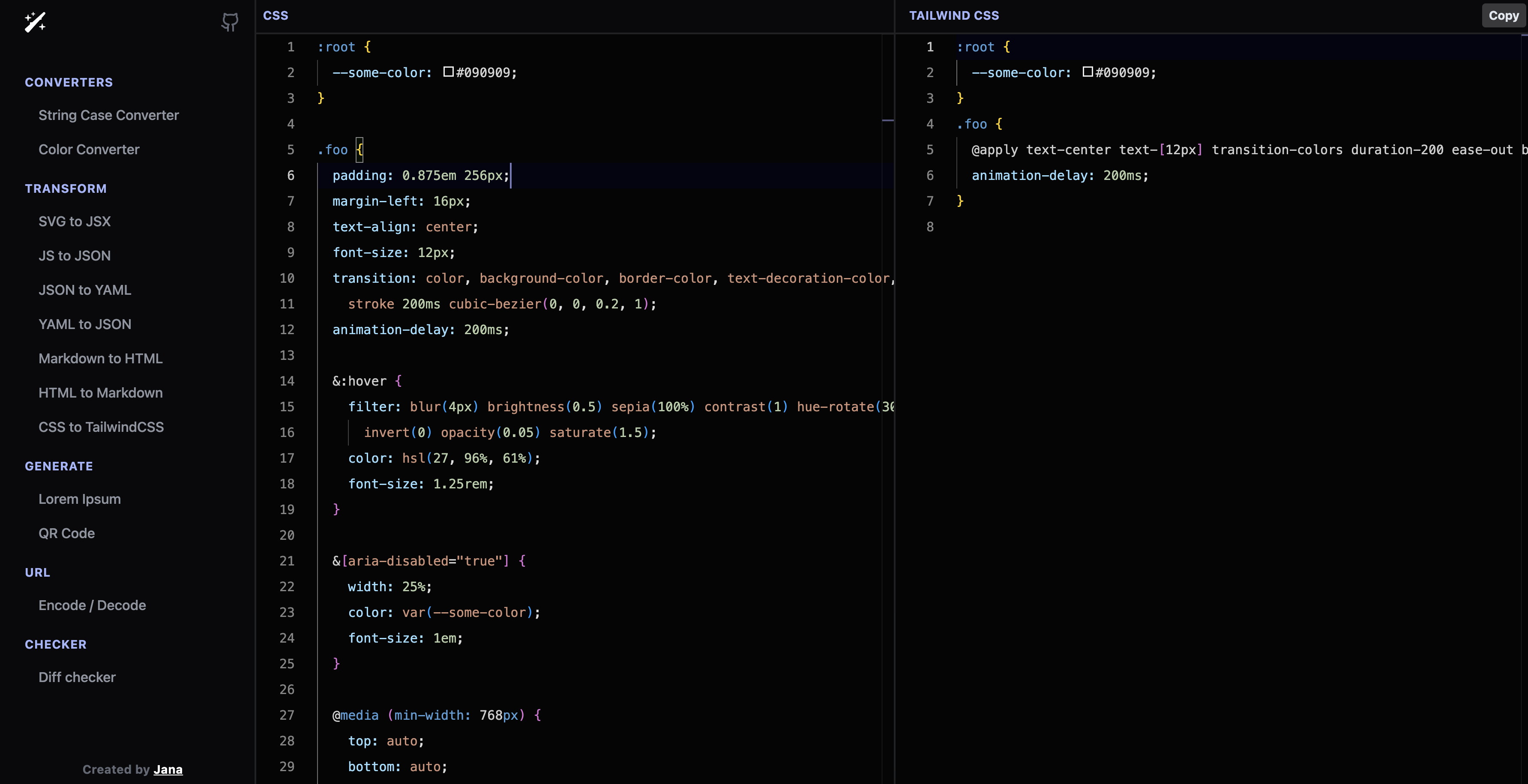Click the 'color: var(--some-color);' line
This screenshot has height=784, width=1528.
point(444,613)
